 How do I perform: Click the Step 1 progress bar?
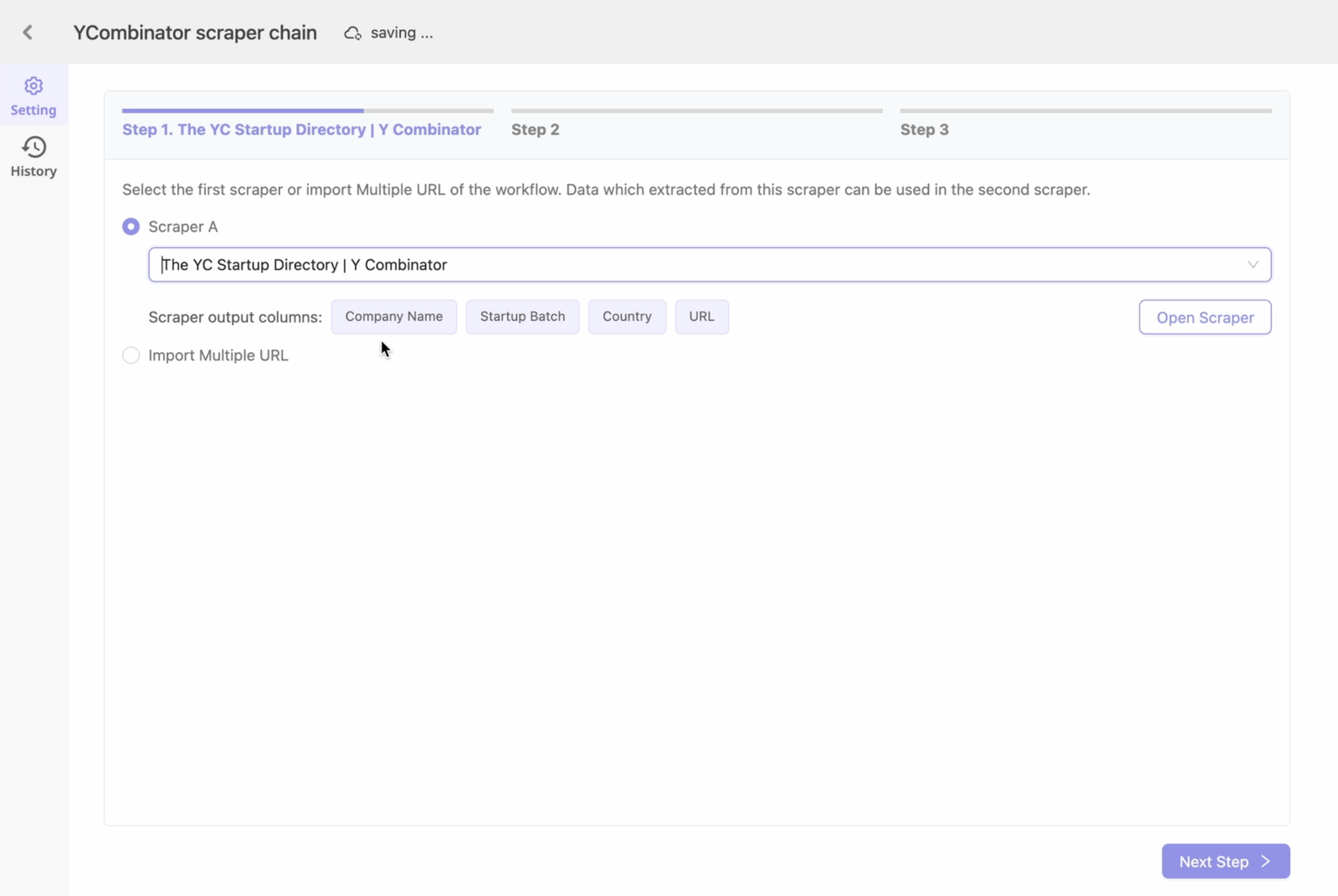coord(308,111)
